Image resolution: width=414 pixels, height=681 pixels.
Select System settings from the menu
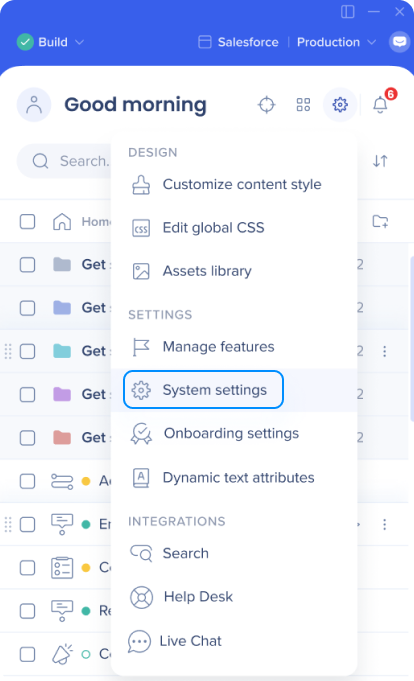203,390
